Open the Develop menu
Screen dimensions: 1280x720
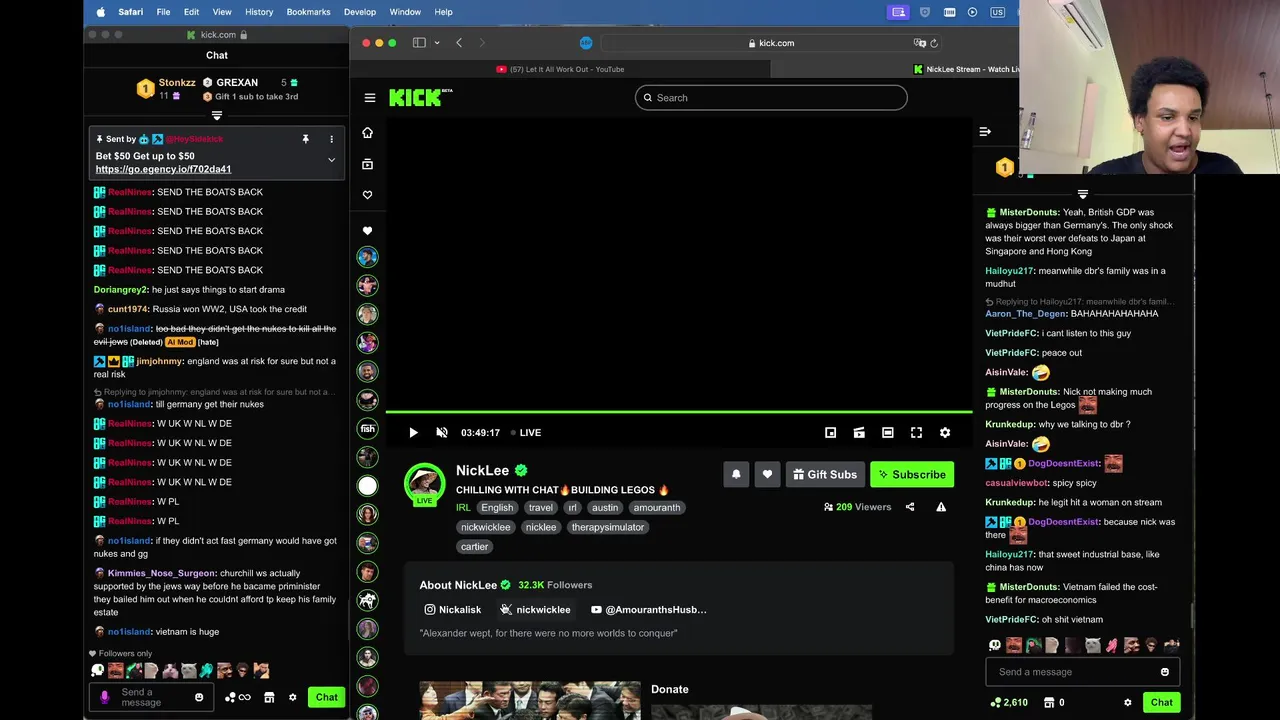(360, 12)
